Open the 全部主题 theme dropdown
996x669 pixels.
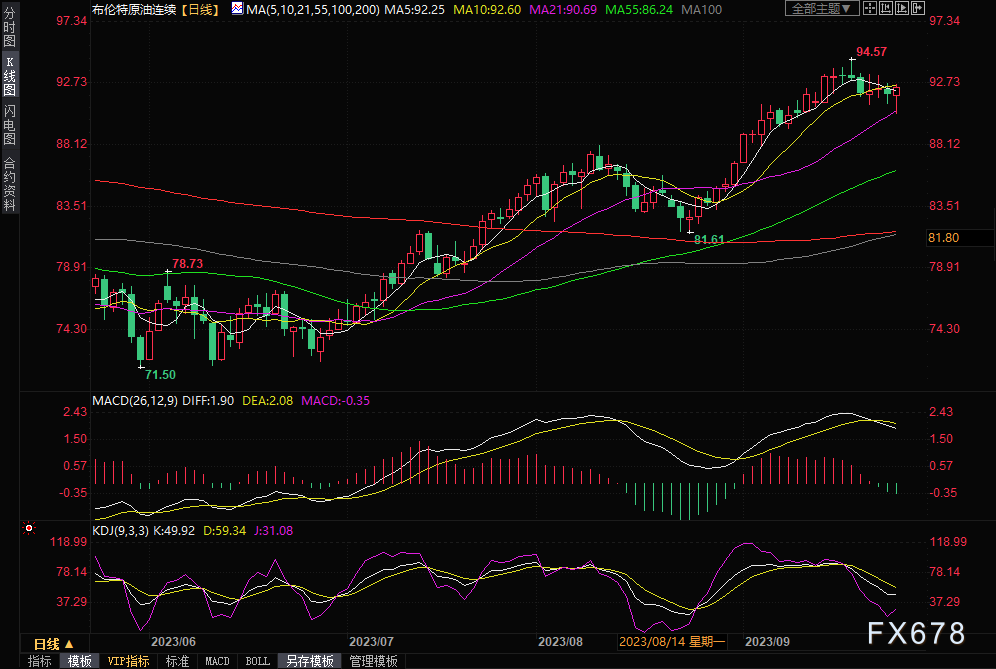[x=822, y=8]
